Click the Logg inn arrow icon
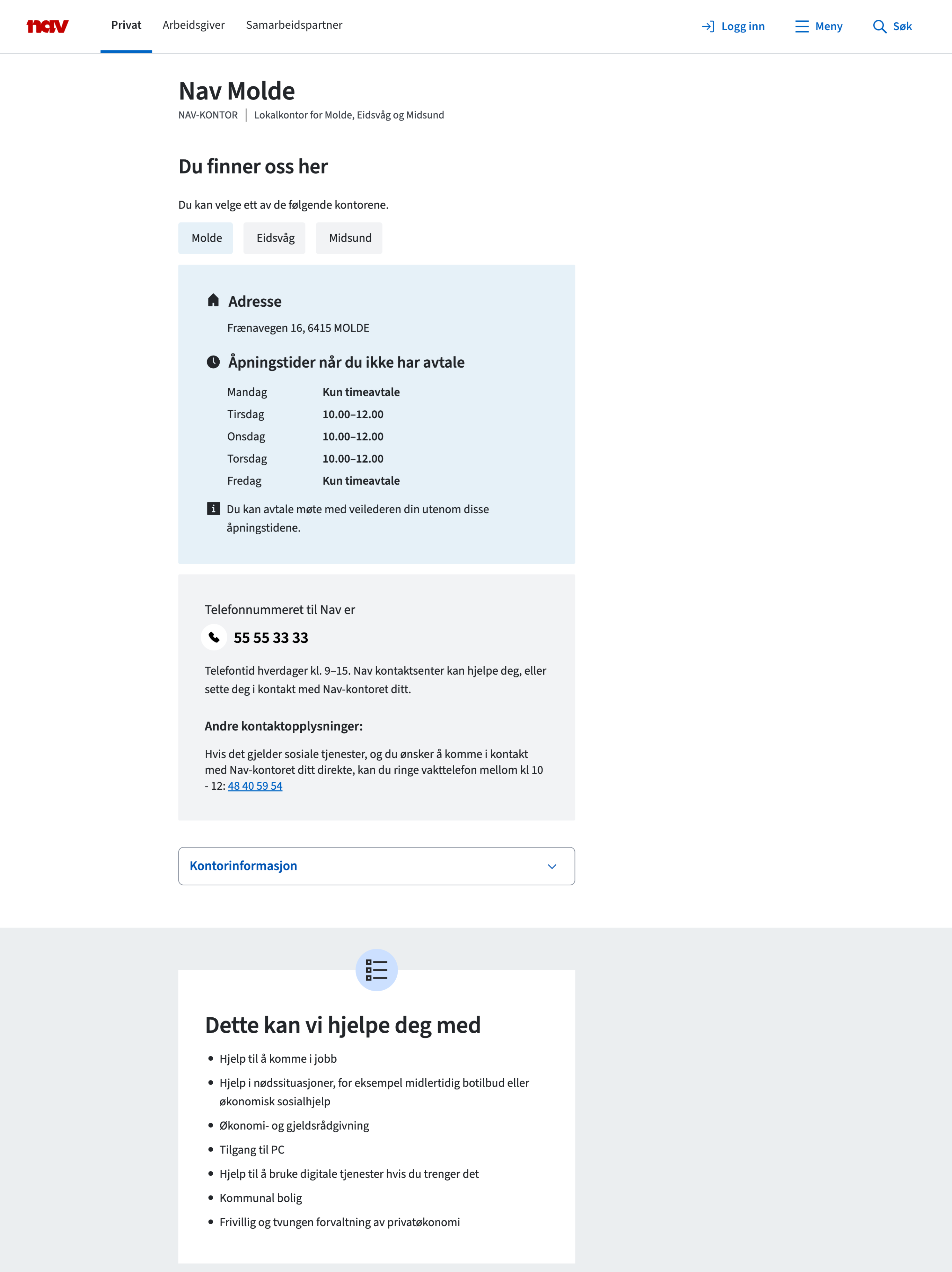The width and height of the screenshot is (952, 1272). 708,26
